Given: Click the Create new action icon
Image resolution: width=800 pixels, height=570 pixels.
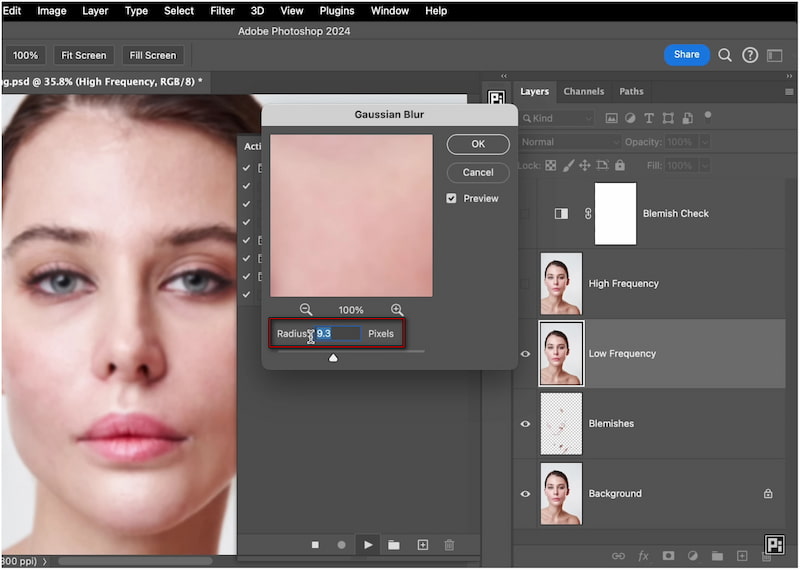Looking at the screenshot, I should (x=422, y=545).
